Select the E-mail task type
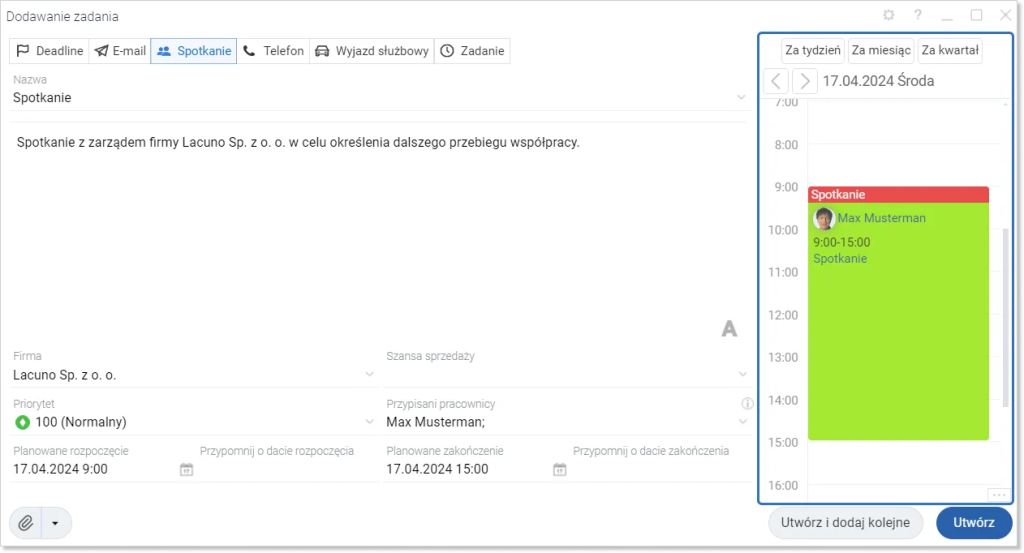The image size is (1024, 553). [x=120, y=51]
